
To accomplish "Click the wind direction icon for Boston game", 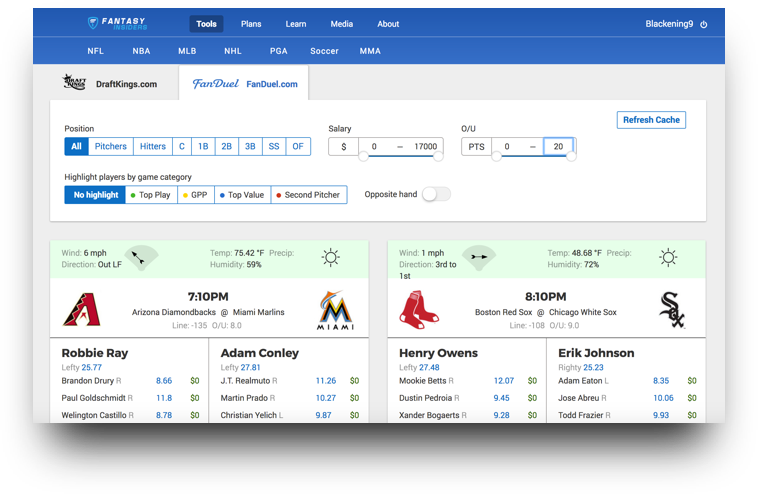I will click(479, 258).
